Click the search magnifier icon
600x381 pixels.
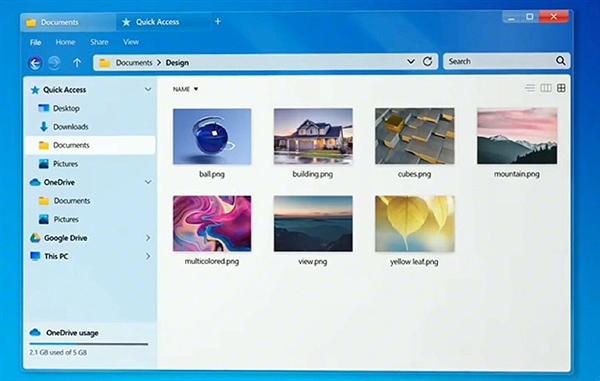[561, 60]
